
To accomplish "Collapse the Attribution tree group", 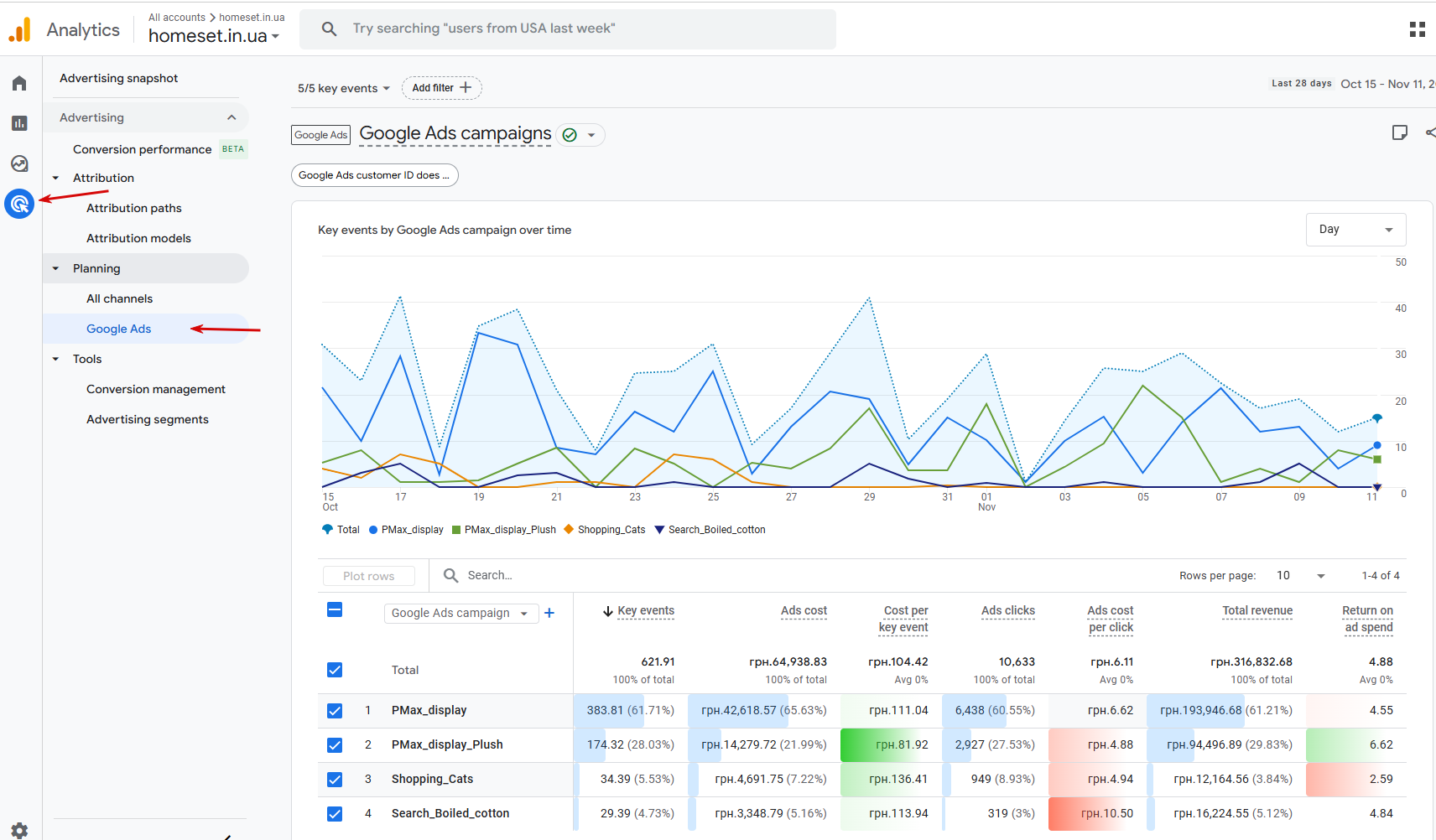I will [56, 178].
